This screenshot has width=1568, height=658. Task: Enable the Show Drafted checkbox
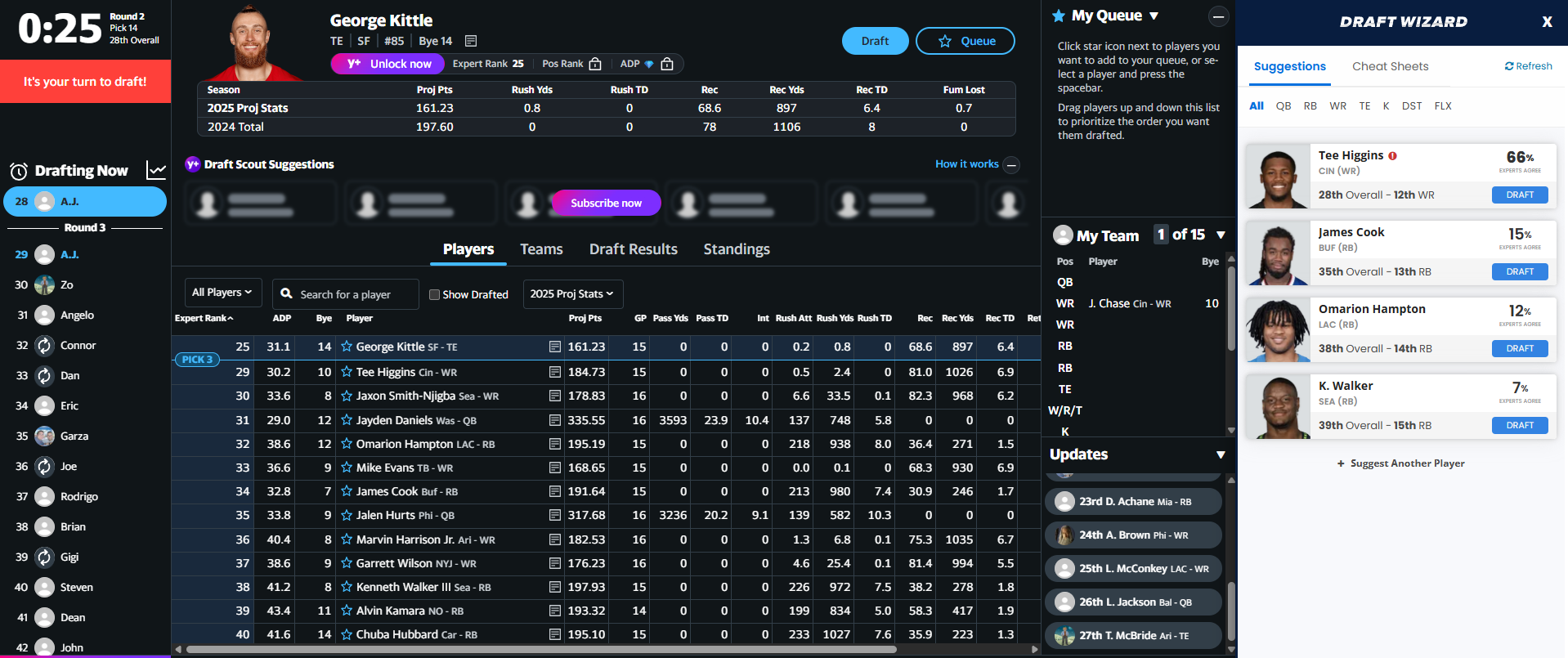(x=435, y=294)
